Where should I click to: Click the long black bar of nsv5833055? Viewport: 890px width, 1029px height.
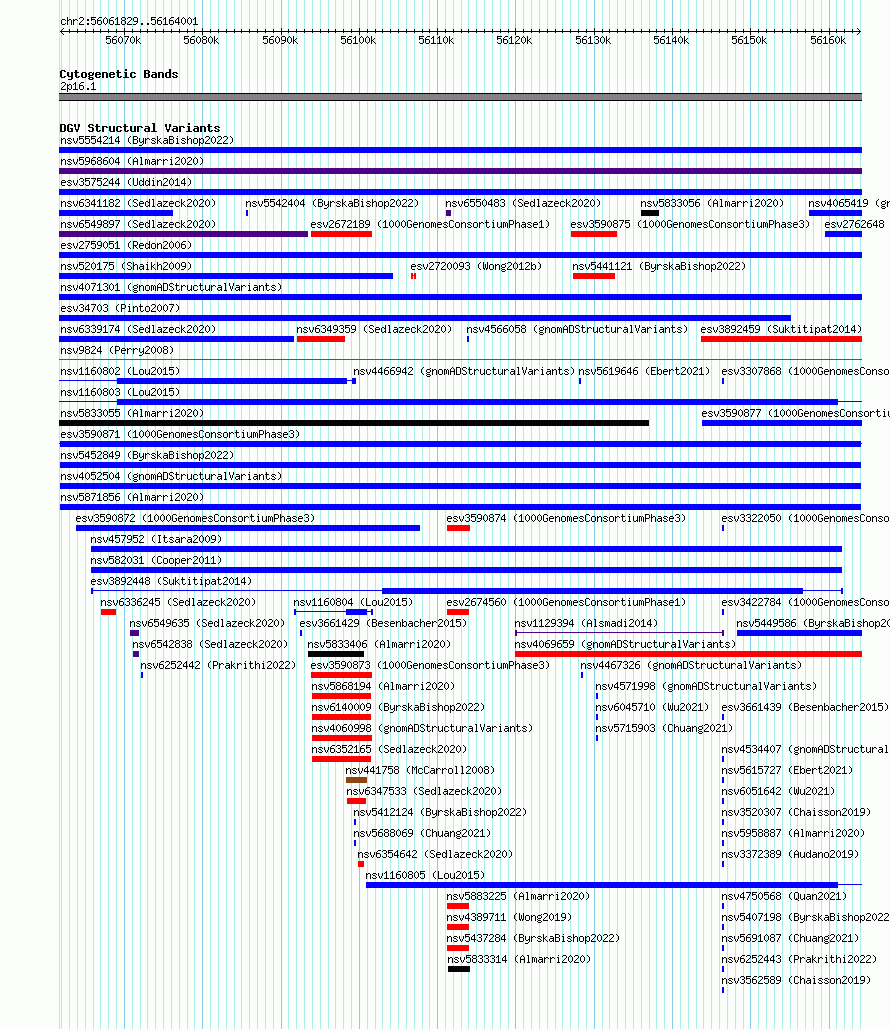coord(354,423)
